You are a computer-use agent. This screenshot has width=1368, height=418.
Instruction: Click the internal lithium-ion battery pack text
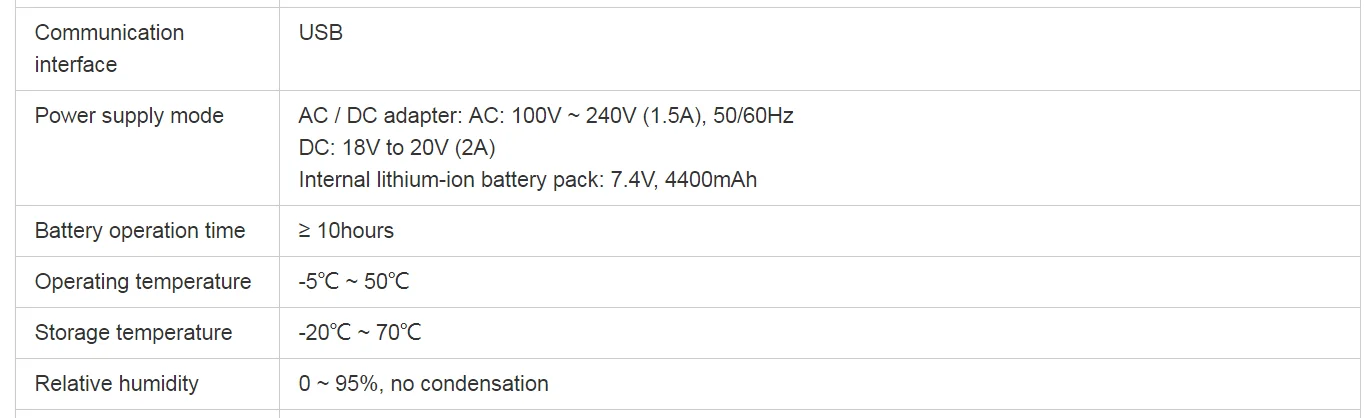pyautogui.click(x=527, y=180)
